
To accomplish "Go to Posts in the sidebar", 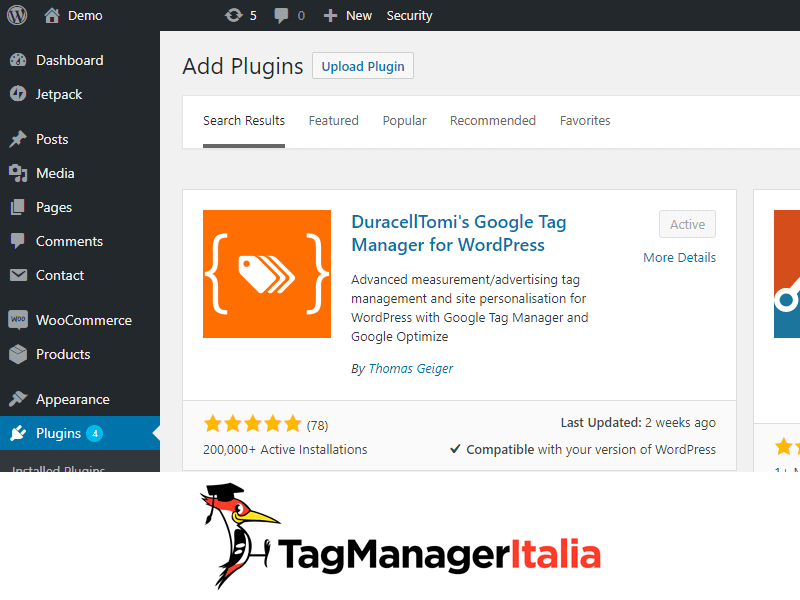I will 52,139.
